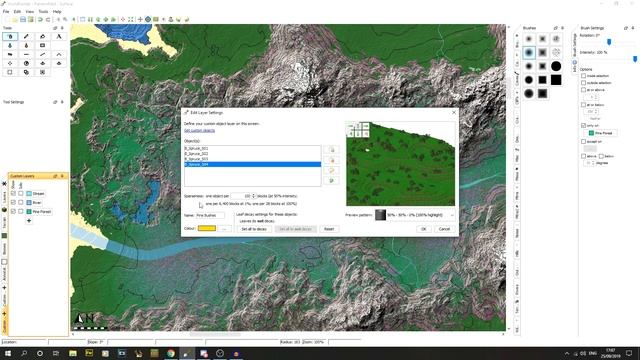Image resolution: width=640 pixels, height=360 pixels.
Task: Click the bottom button beside the Objects list
Action: click(331, 180)
